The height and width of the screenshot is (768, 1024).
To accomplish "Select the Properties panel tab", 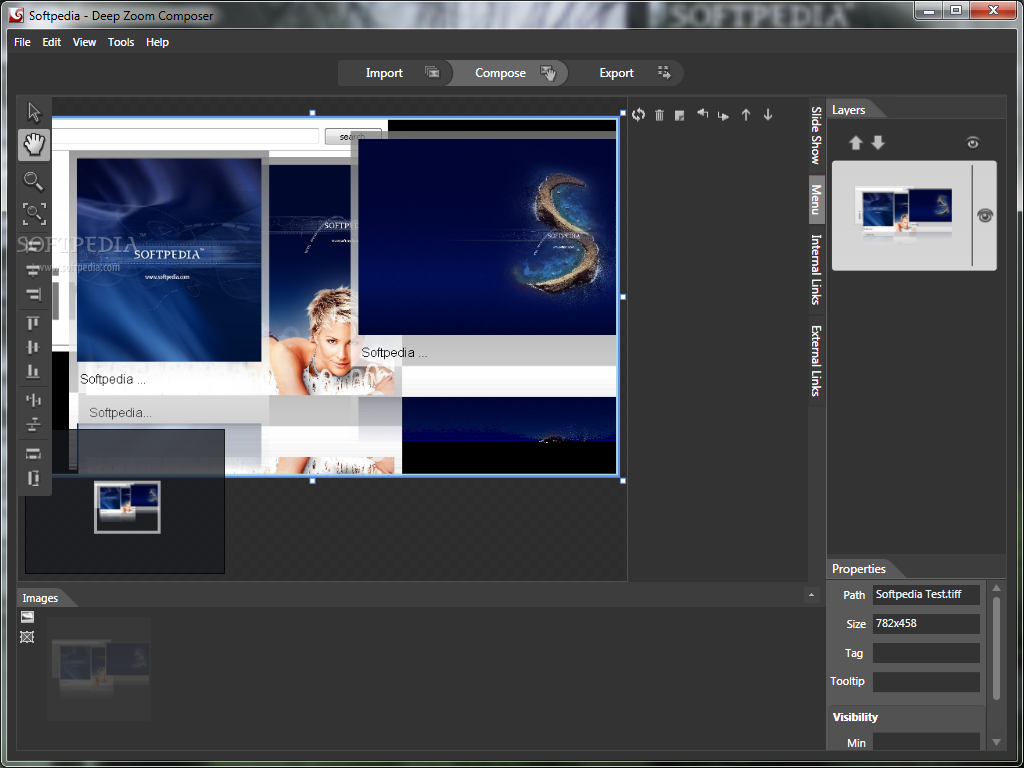I will click(859, 569).
